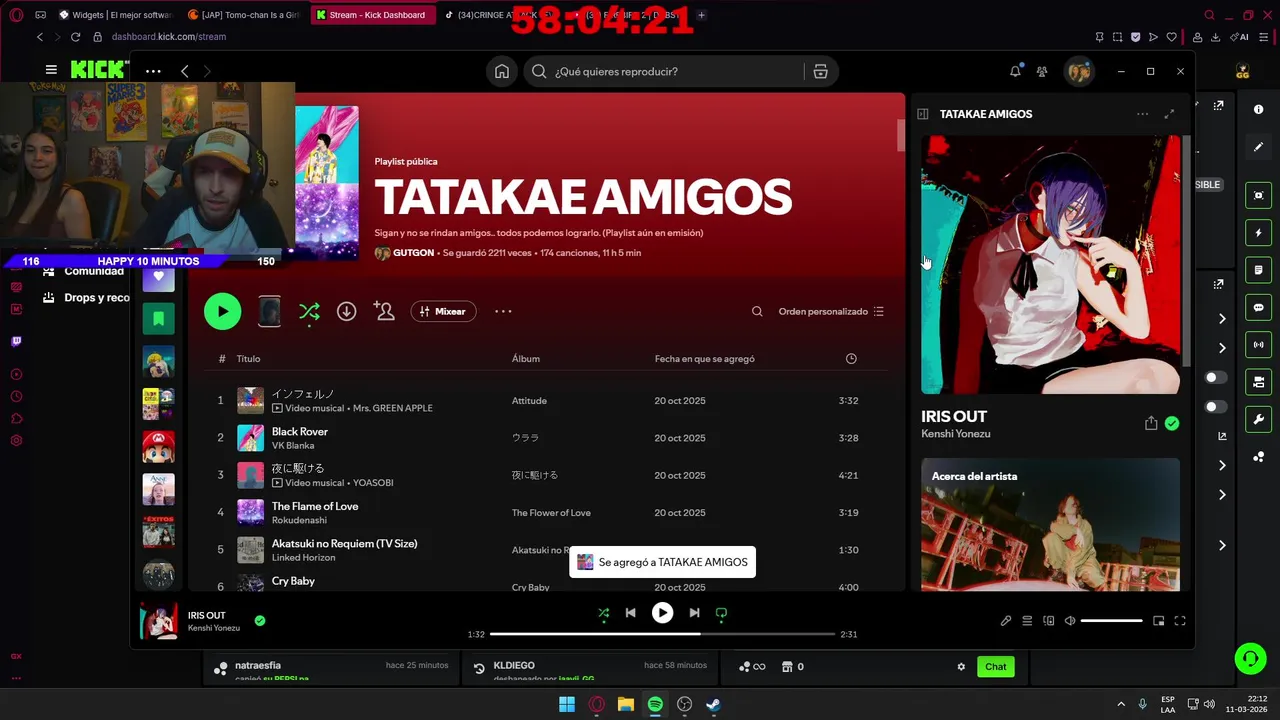This screenshot has width=1280, height=720.
Task: Share IRIS OUT from the now playing panel
Action: click(x=1151, y=424)
